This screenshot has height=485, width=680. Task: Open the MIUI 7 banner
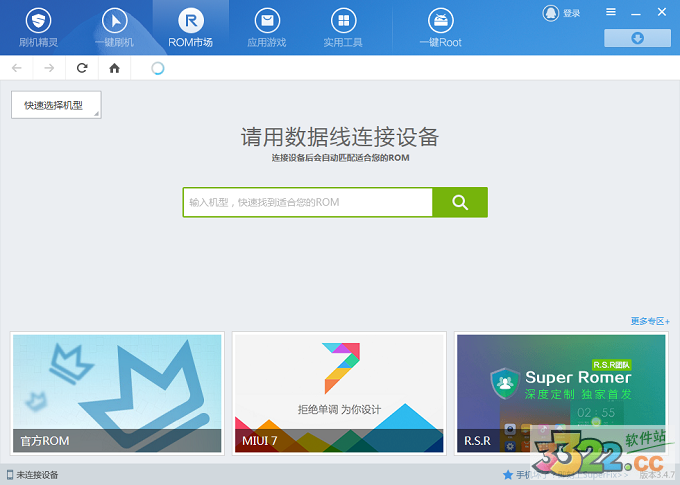click(339, 393)
